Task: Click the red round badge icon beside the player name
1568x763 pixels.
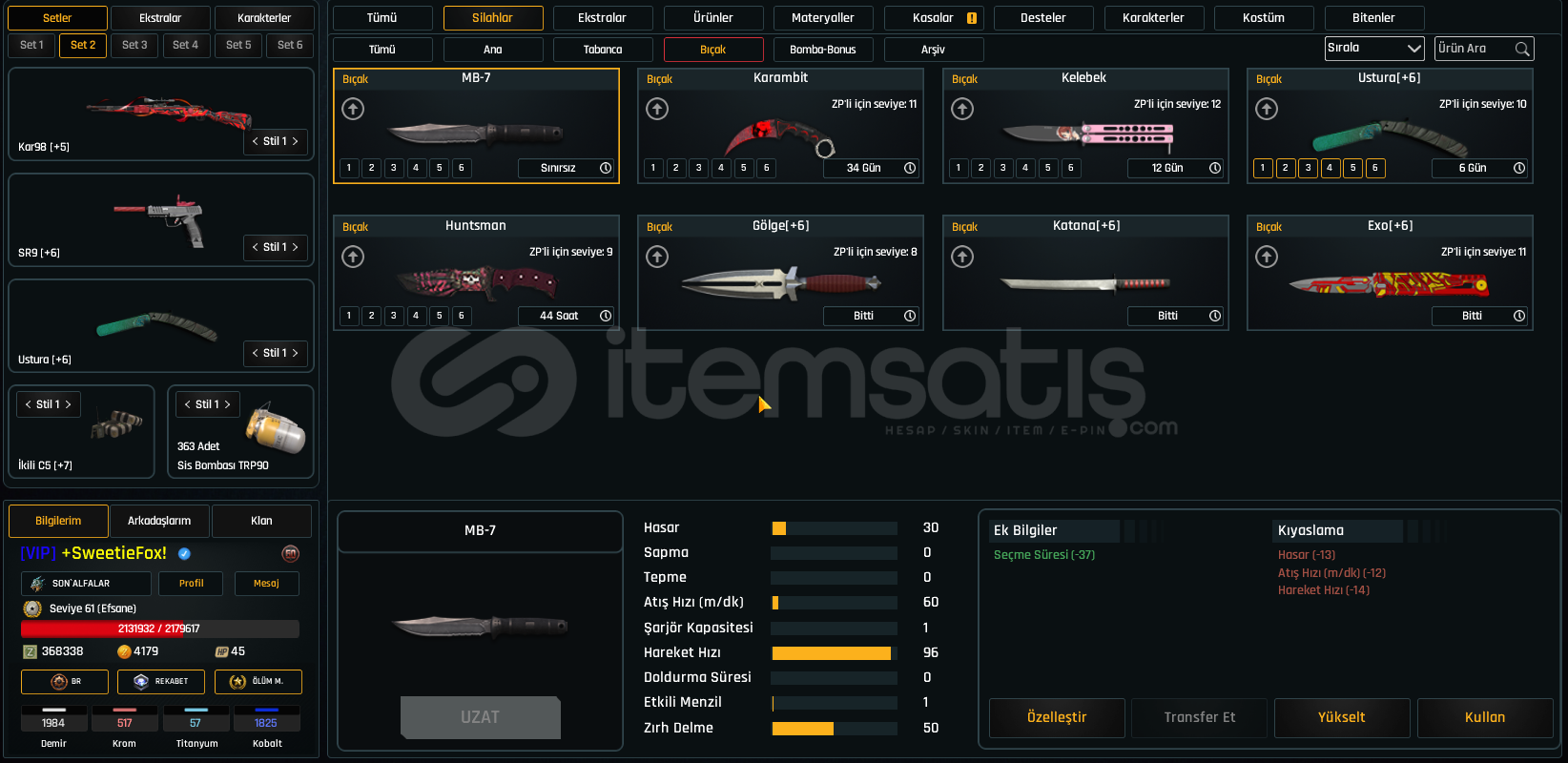Action: coord(291,553)
